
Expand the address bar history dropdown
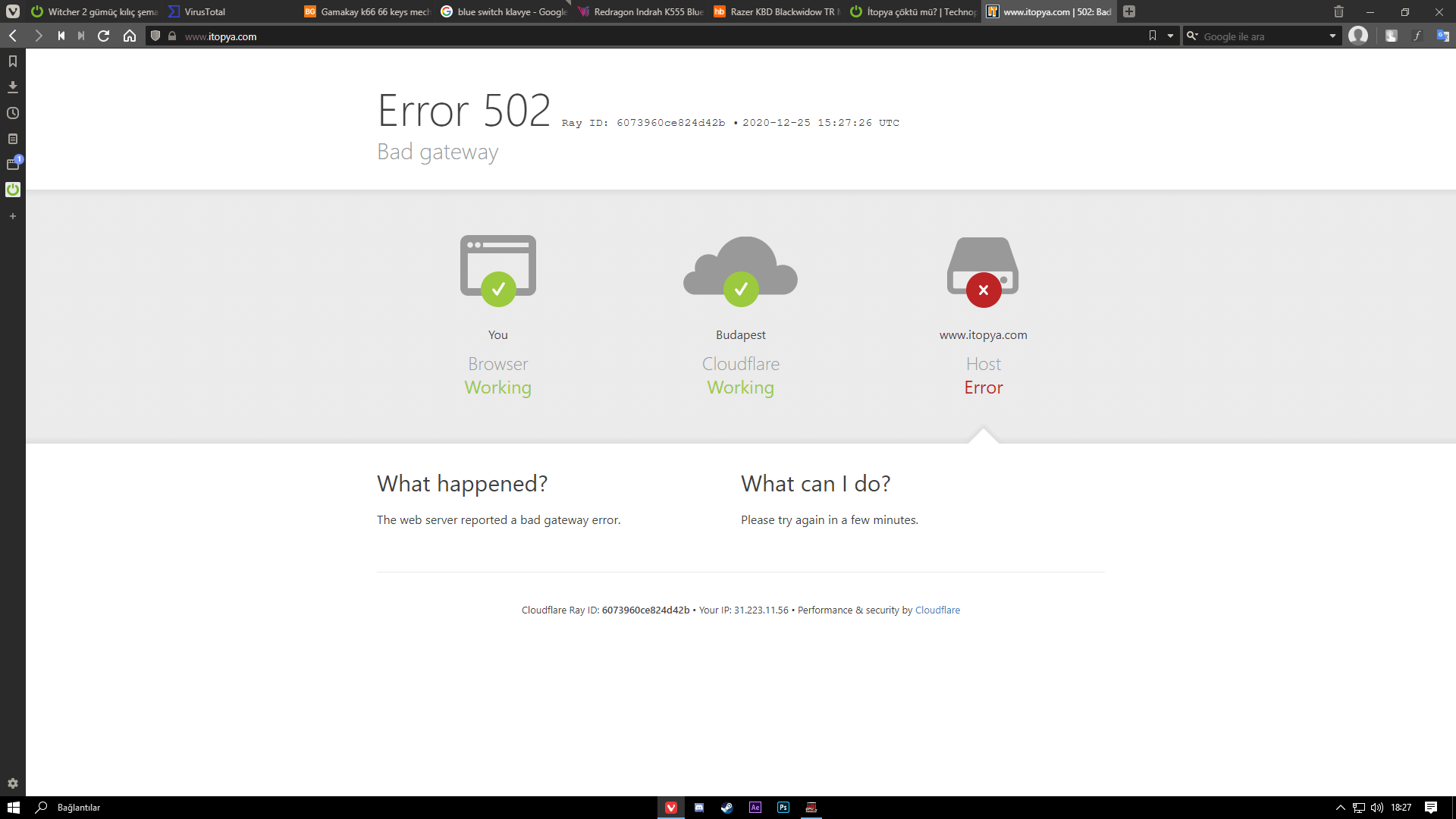coord(1170,36)
